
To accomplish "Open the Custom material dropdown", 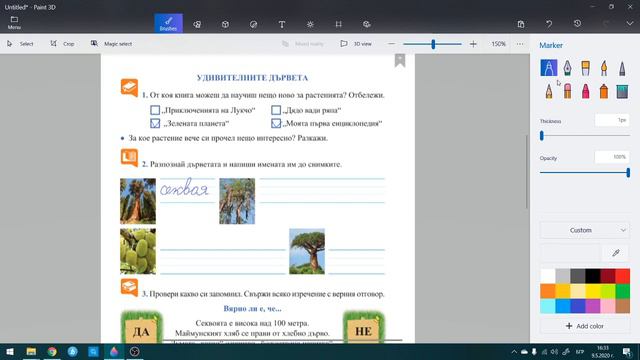I will pos(584,230).
